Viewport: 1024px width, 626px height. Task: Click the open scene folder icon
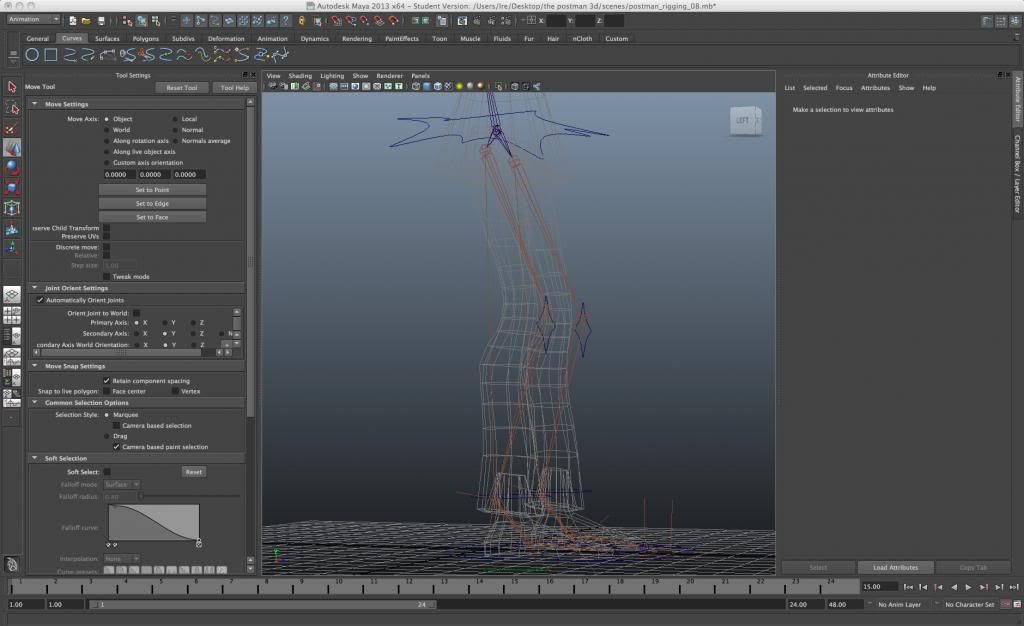point(87,20)
